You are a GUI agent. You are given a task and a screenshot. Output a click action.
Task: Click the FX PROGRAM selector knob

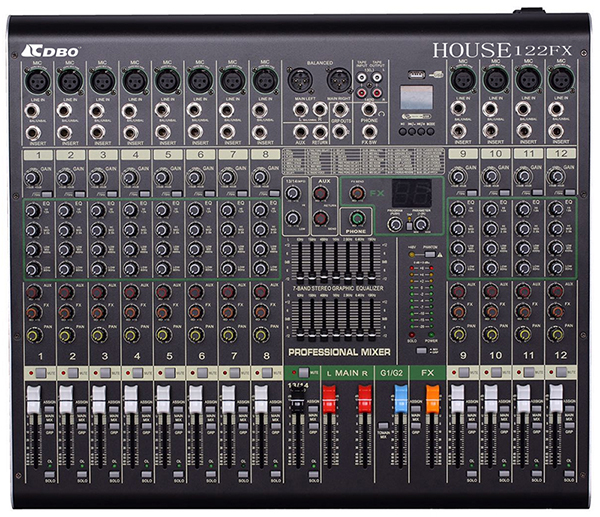pyautogui.click(x=395, y=224)
